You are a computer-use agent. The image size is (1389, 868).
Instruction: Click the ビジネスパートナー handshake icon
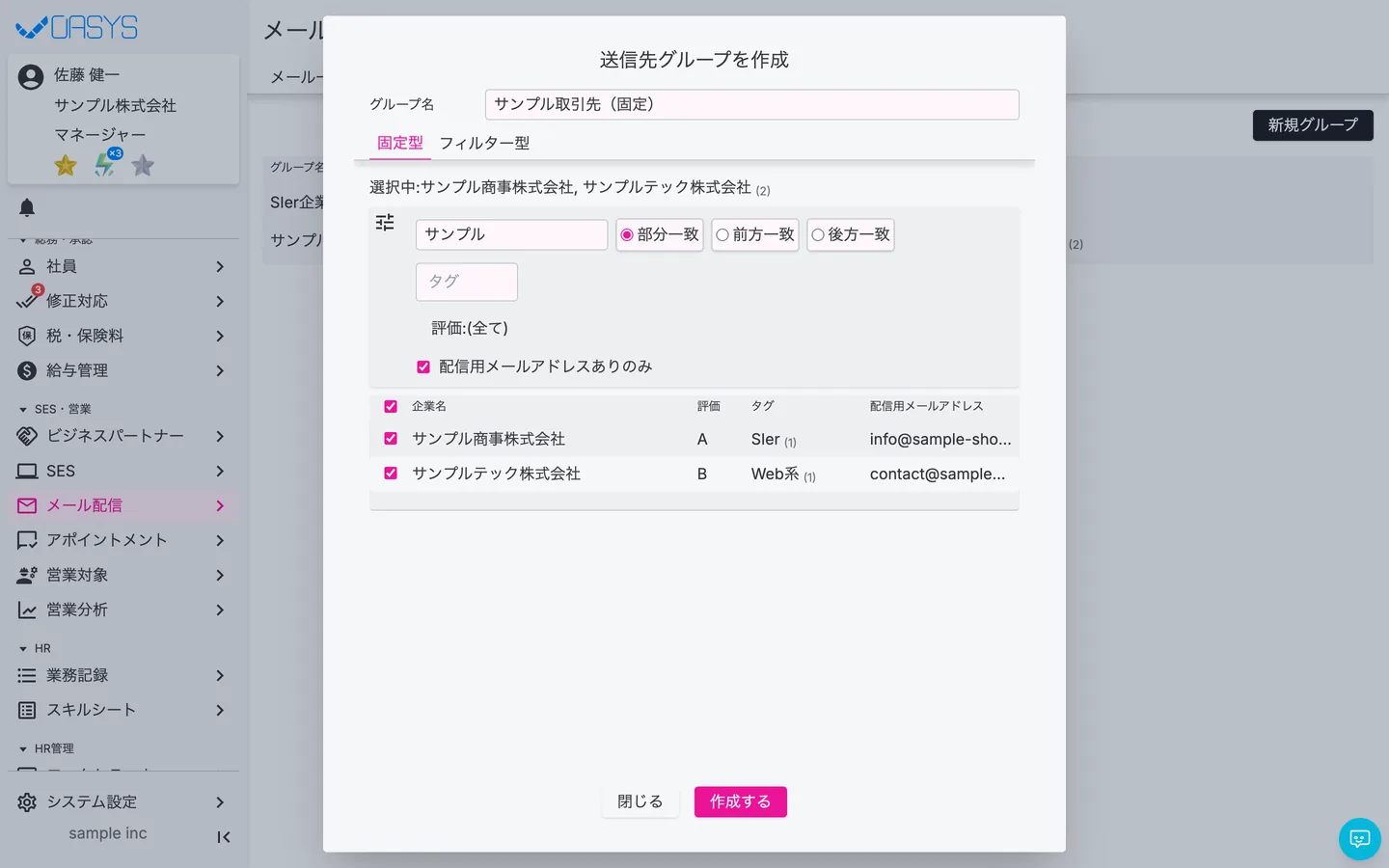point(27,436)
